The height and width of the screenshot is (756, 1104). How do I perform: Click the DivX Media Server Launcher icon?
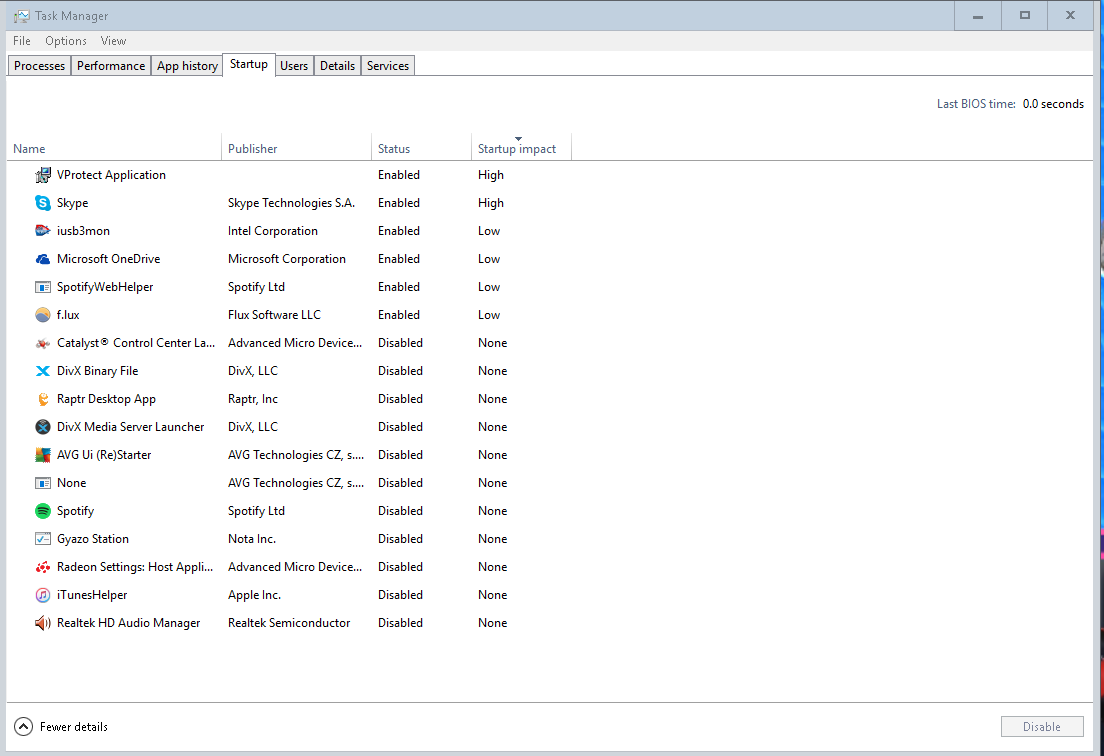click(43, 427)
